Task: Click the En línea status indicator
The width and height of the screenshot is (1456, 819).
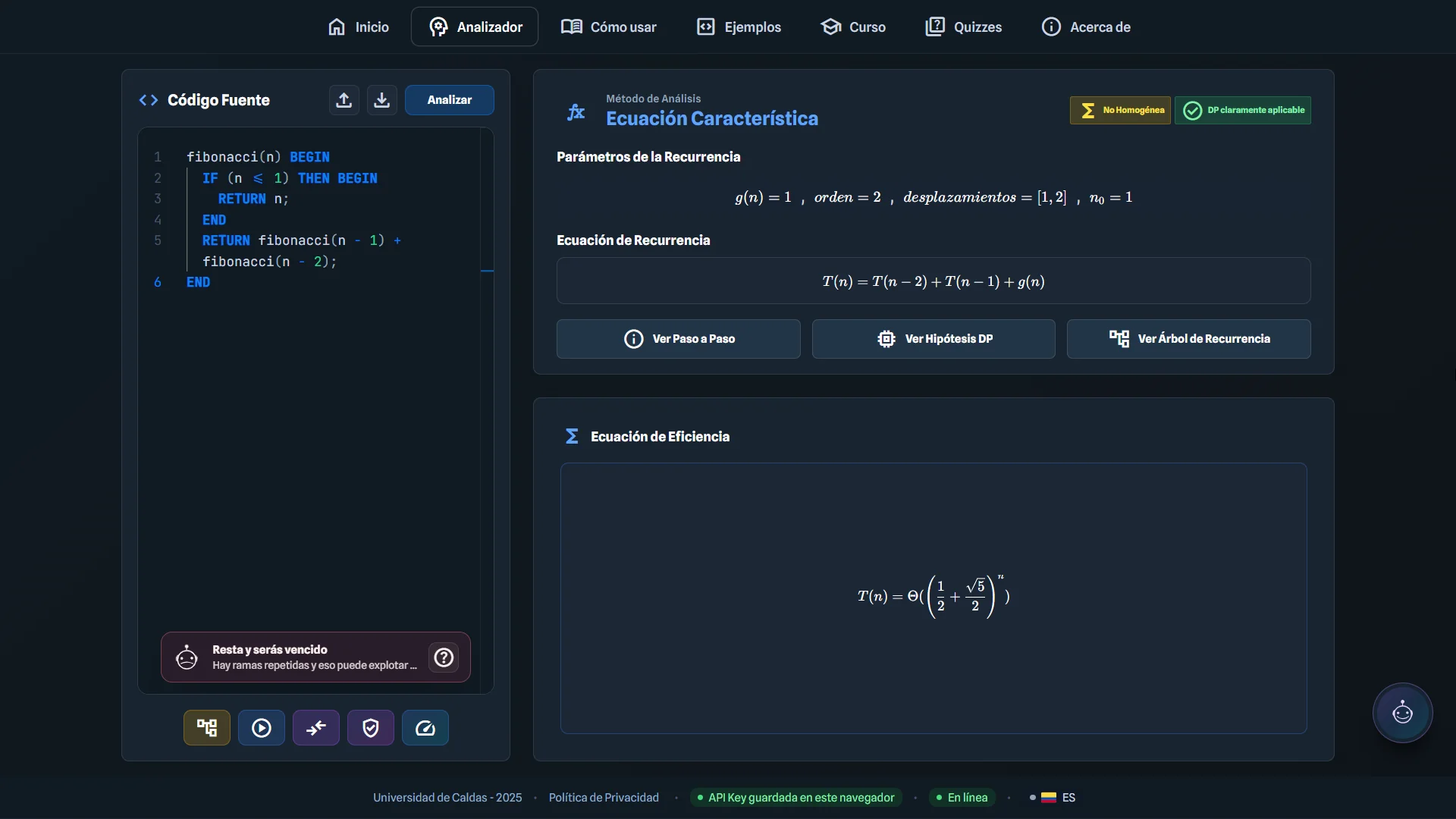Action: click(x=962, y=798)
